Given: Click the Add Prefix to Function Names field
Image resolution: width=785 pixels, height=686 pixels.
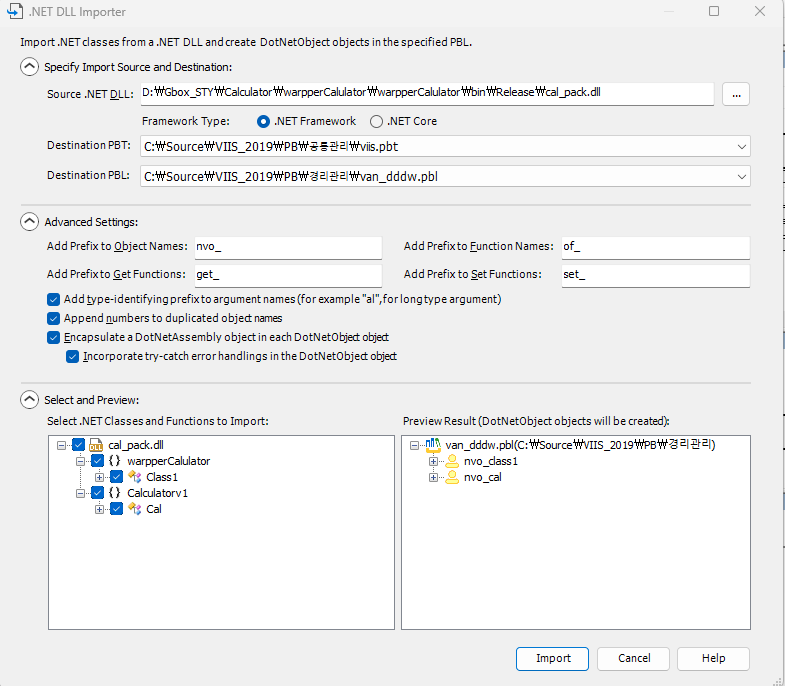Looking at the screenshot, I should click(x=656, y=247).
